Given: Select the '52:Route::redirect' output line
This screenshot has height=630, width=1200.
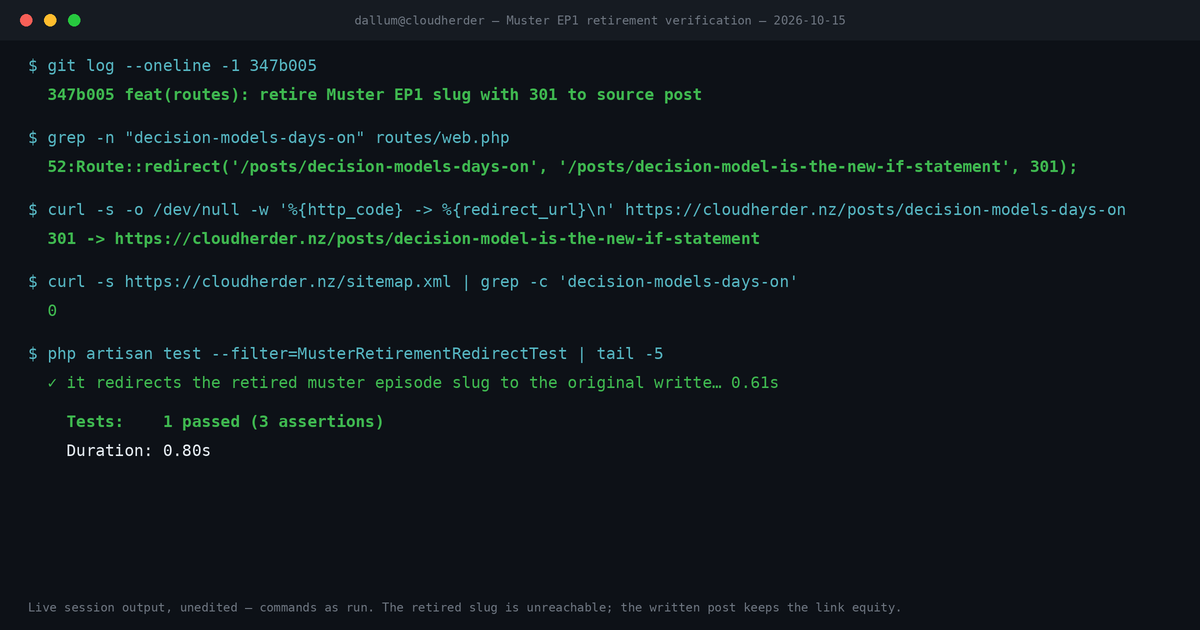Looking at the screenshot, I should coord(562,167).
